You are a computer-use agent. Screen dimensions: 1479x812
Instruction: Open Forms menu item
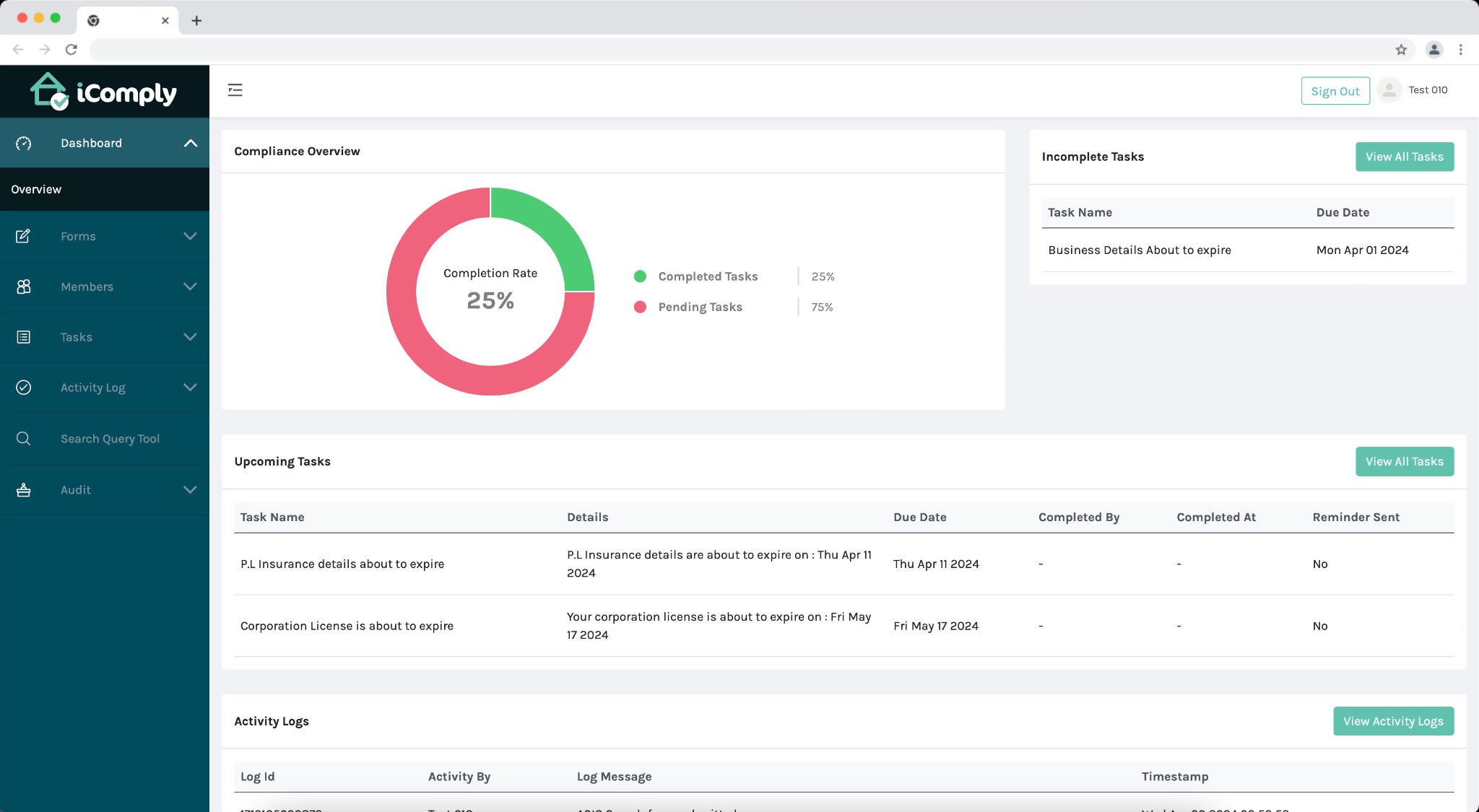(105, 236)
